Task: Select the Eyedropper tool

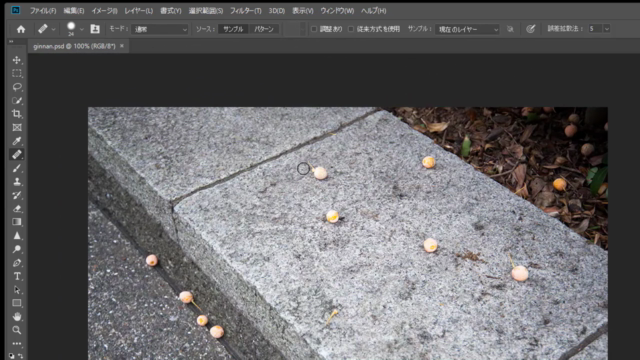Action: 17,141
